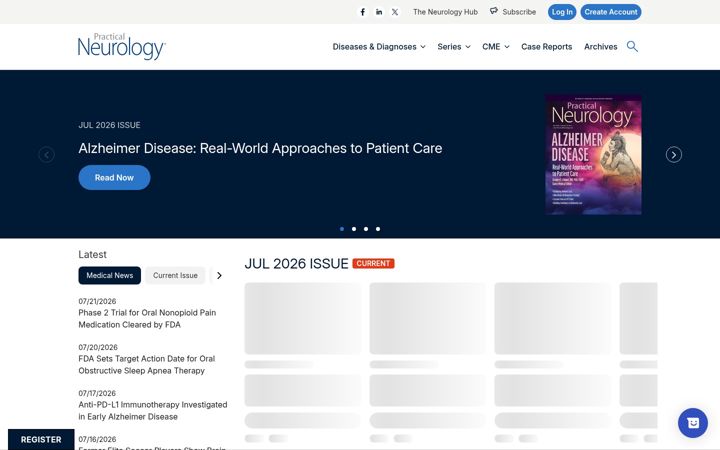Open the X (Twitter) social icon
Image resolution: width=720 pixels, height=450 pixels.
click(395, 12)
